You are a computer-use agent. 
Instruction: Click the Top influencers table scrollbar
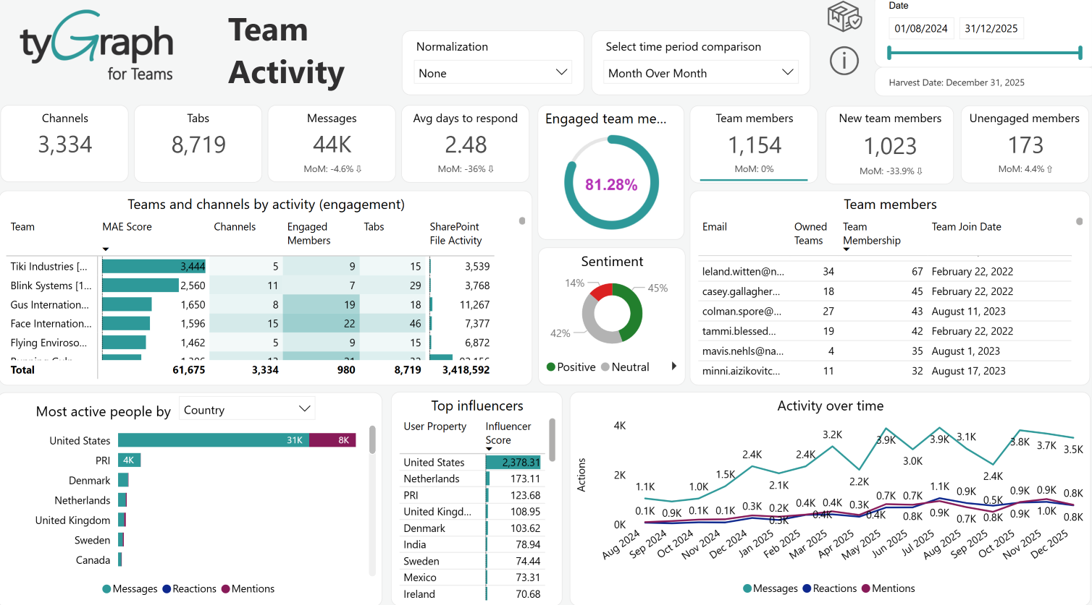click(552, 440)
